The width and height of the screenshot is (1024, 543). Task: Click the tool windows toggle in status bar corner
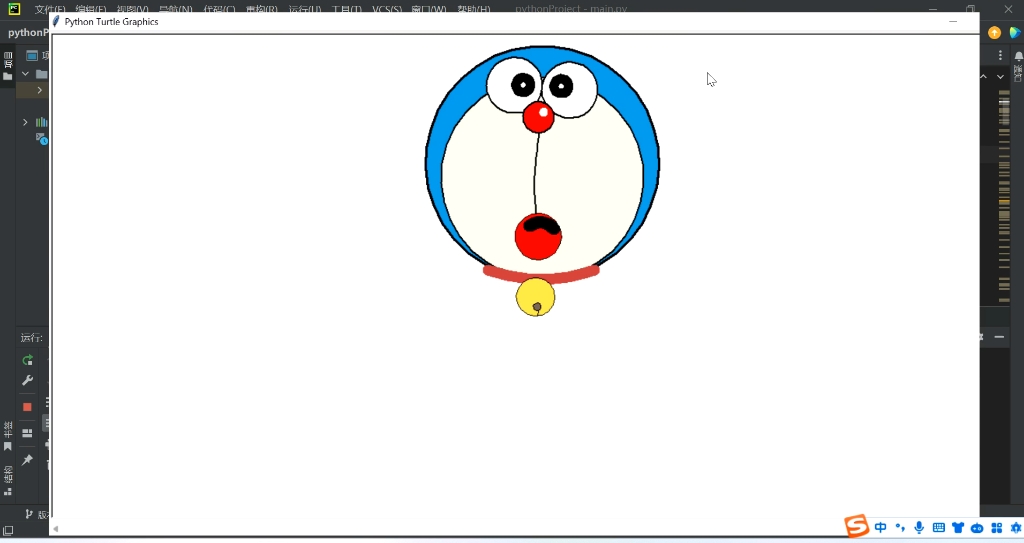[8, 531]
